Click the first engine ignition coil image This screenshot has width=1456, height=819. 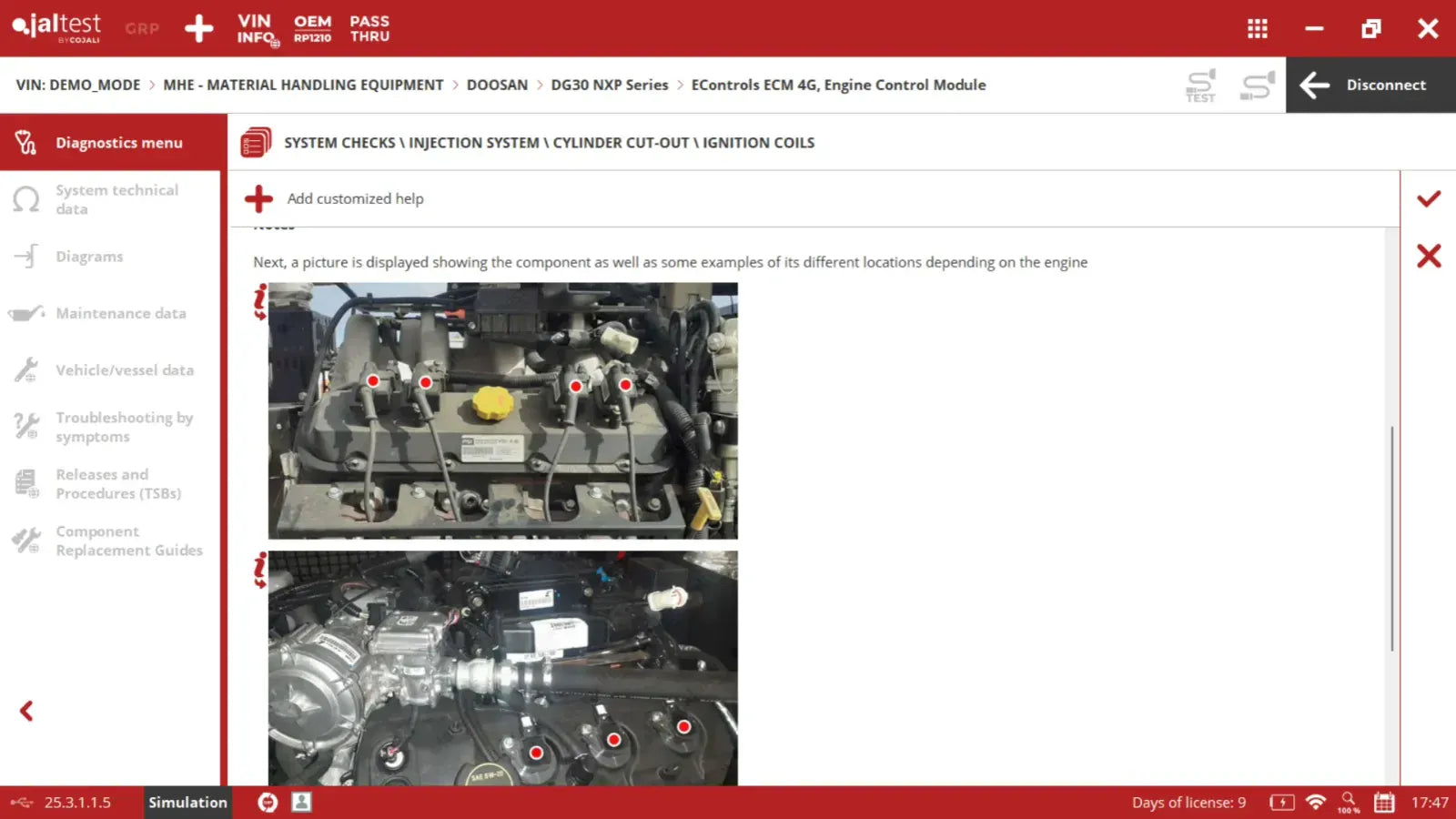tap(502, 410)
